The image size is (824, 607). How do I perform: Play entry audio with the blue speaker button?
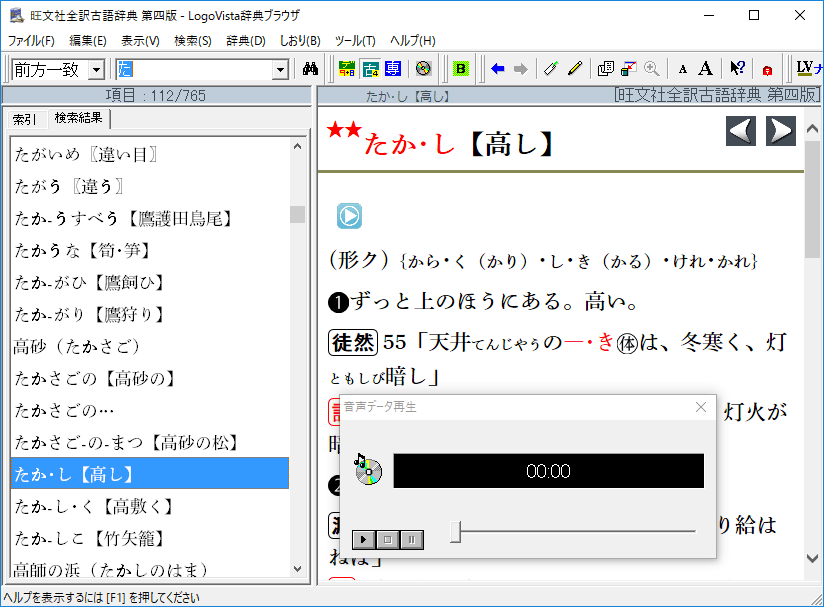pyautogui.click(x=349, y=215)
